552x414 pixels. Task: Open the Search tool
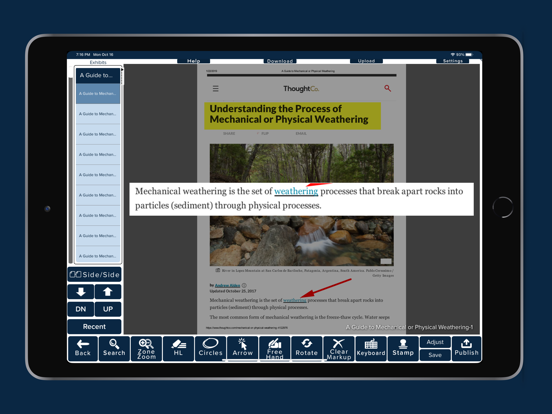(x=114, y=348)
